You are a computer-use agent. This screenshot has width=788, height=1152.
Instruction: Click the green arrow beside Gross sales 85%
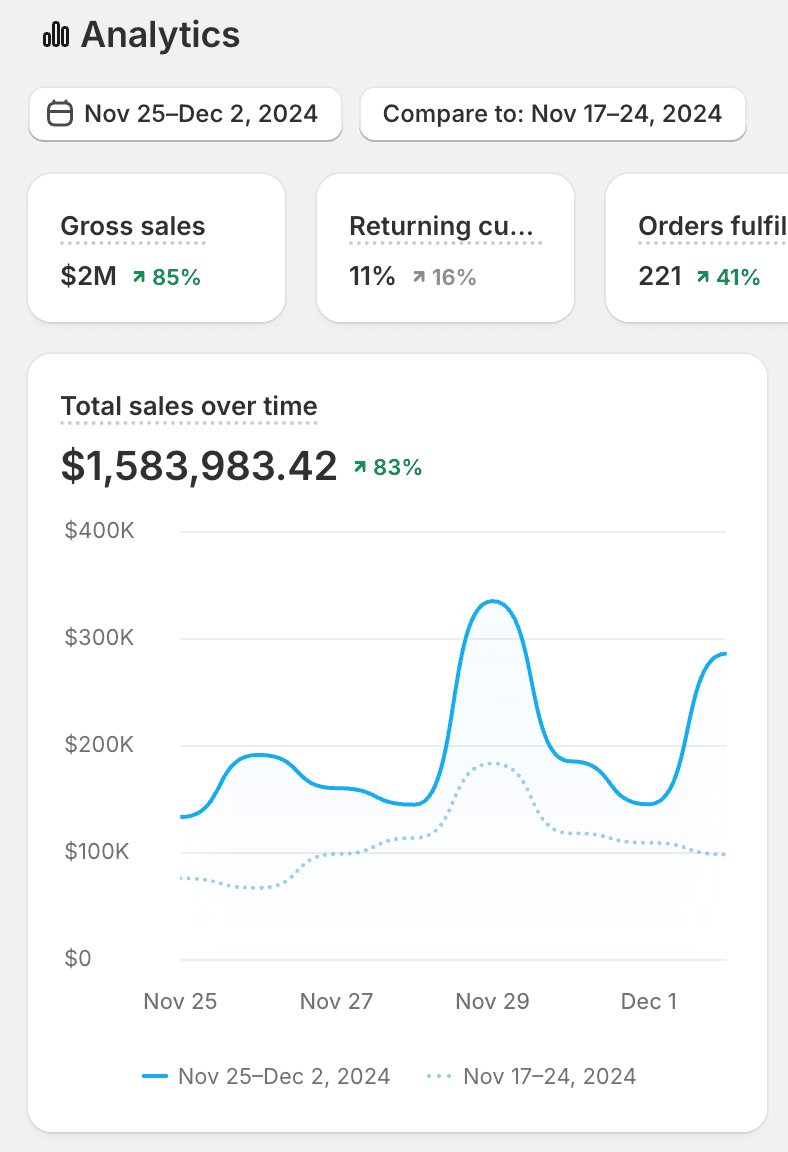point(139,277)
